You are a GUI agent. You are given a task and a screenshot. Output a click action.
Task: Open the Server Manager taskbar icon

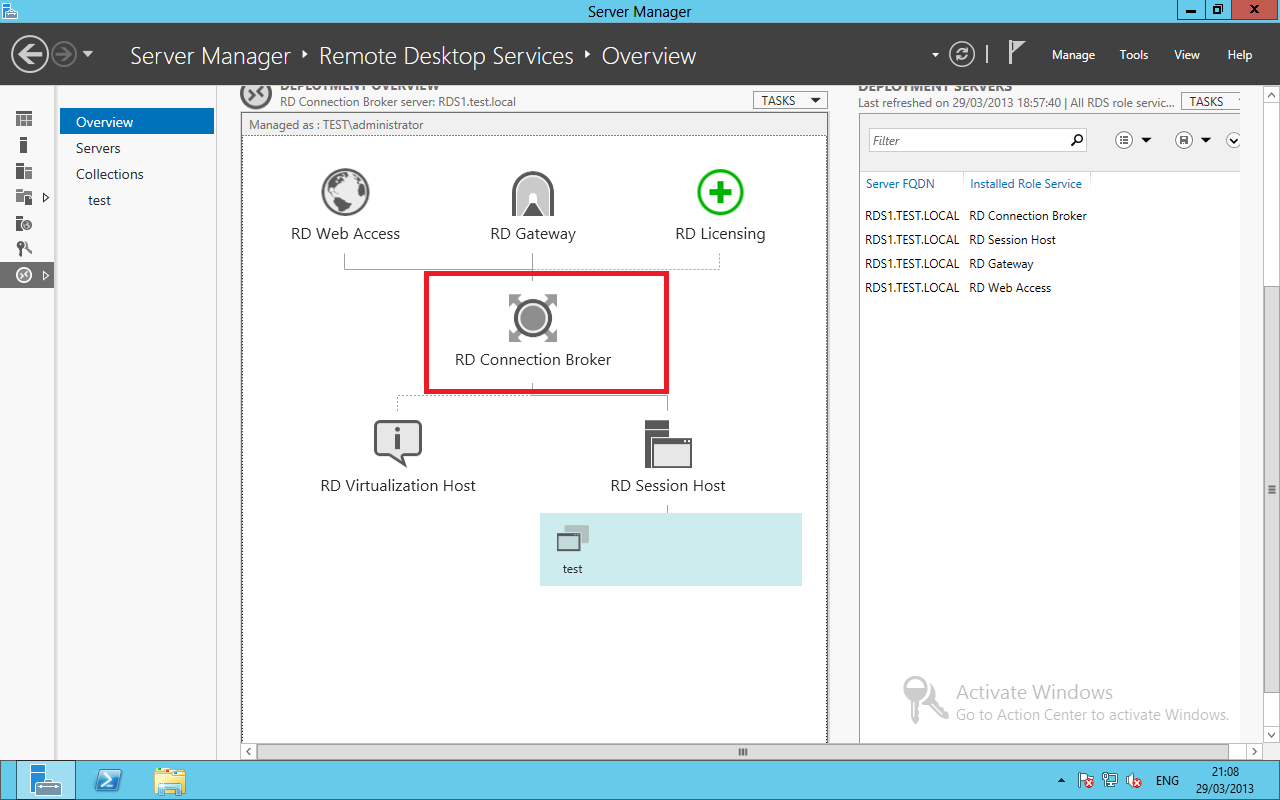(45, 780)
